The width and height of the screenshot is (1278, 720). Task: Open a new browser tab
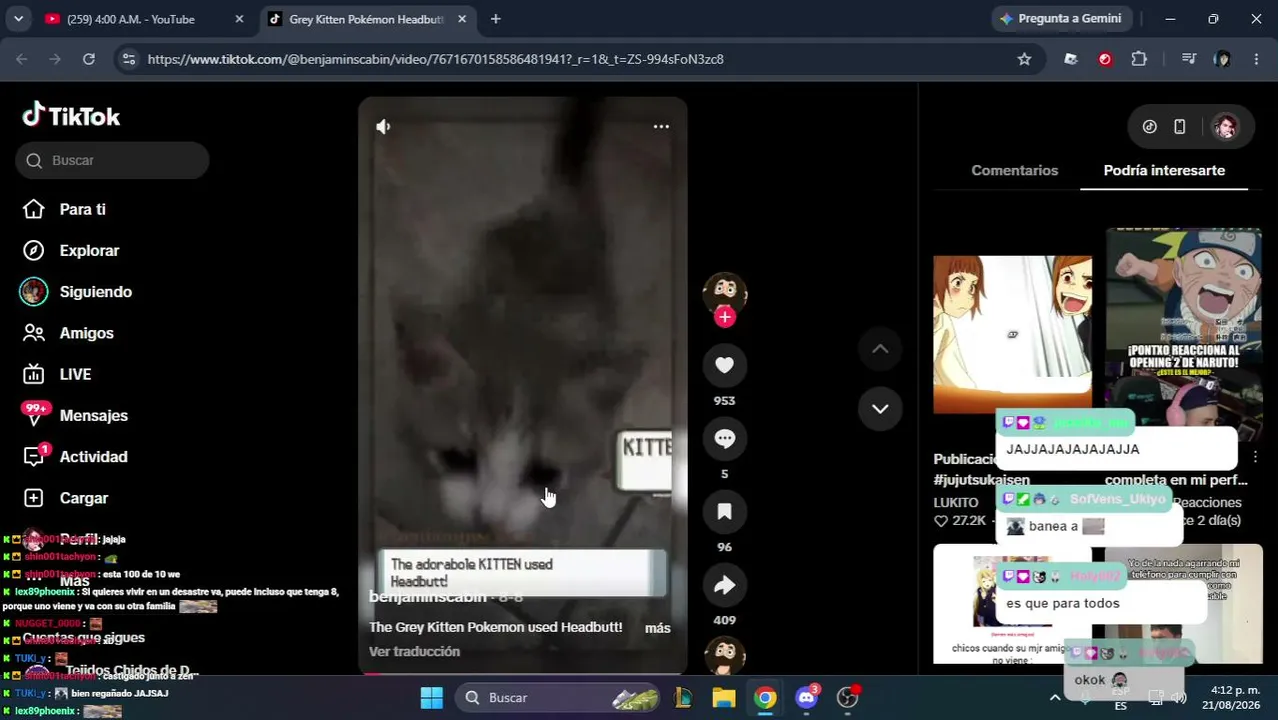[495, 19]
